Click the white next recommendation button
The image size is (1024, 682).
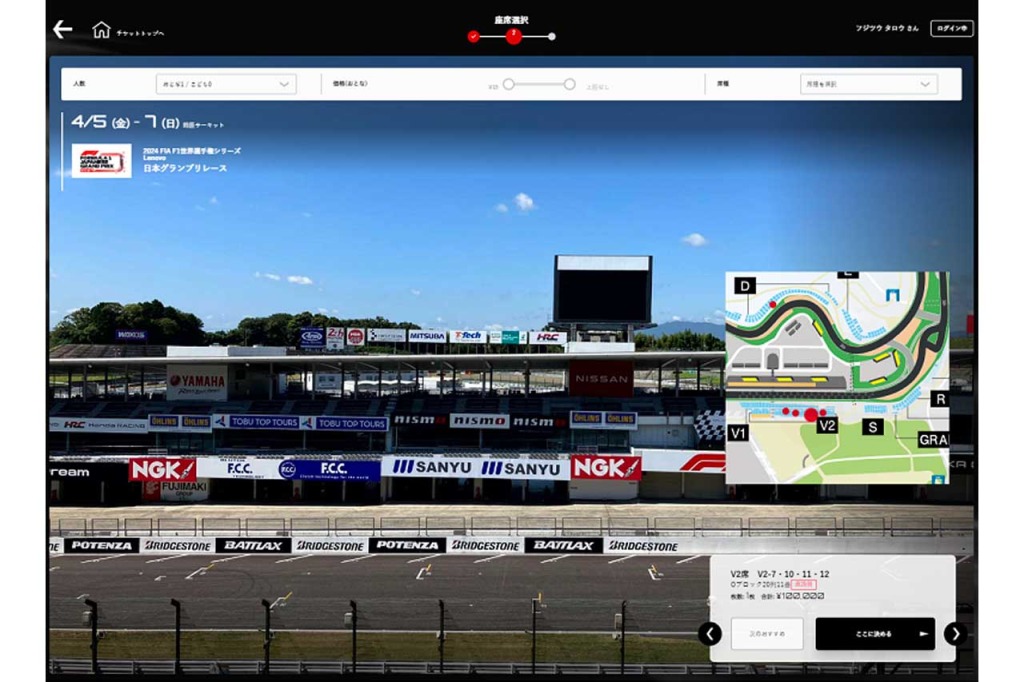point(767,634)
